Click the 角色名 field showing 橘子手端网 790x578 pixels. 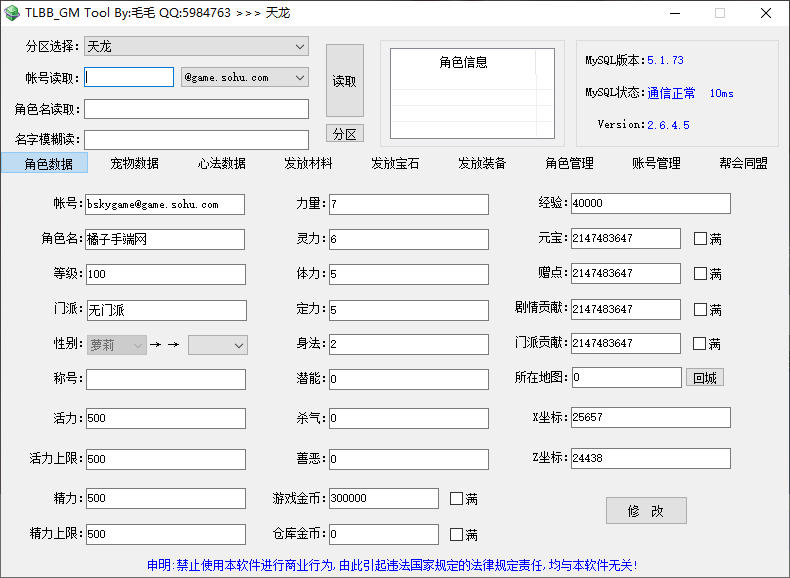coord(165,239)
